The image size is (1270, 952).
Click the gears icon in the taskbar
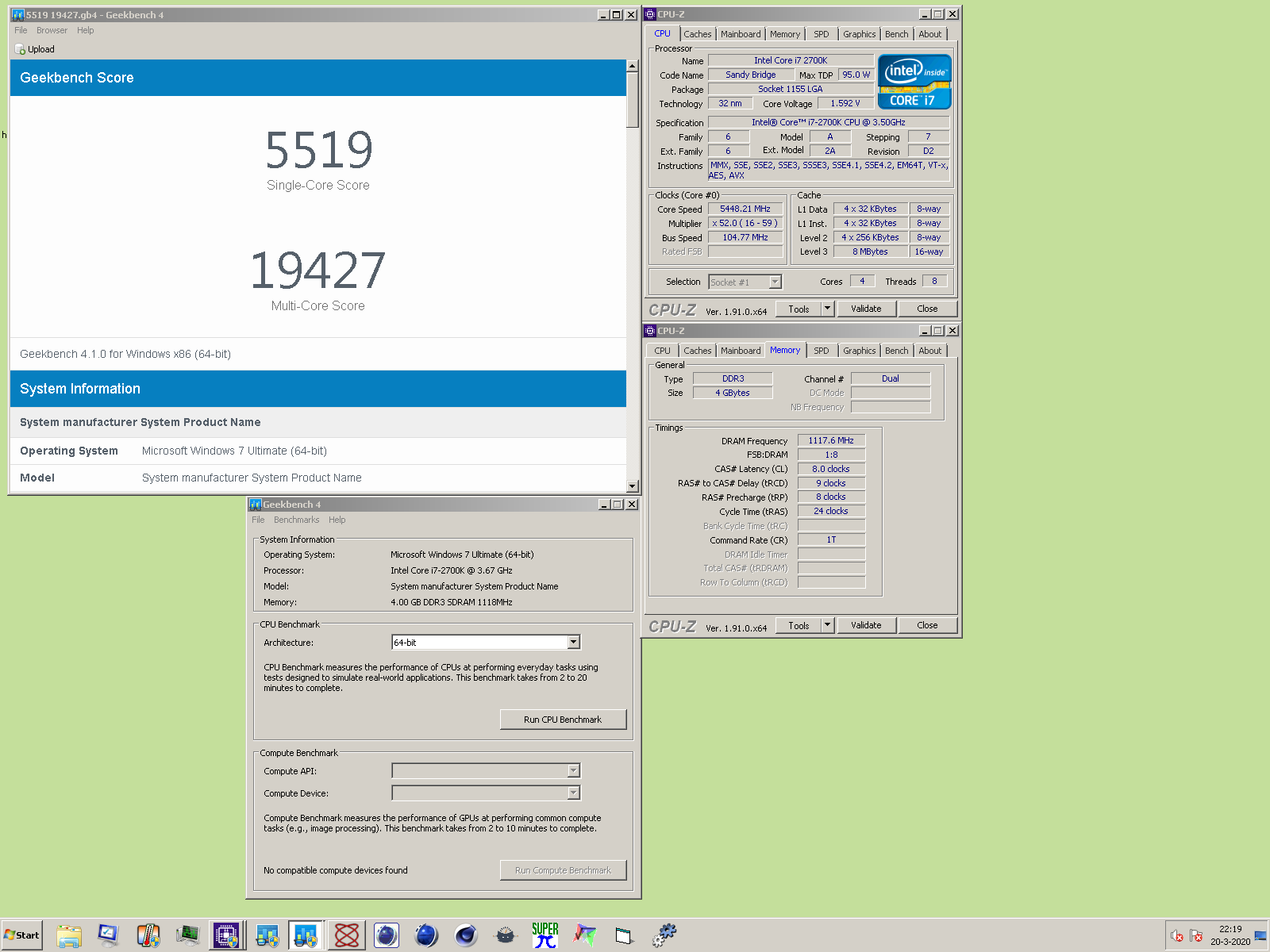pyautogui.click(x=664, y=935)
